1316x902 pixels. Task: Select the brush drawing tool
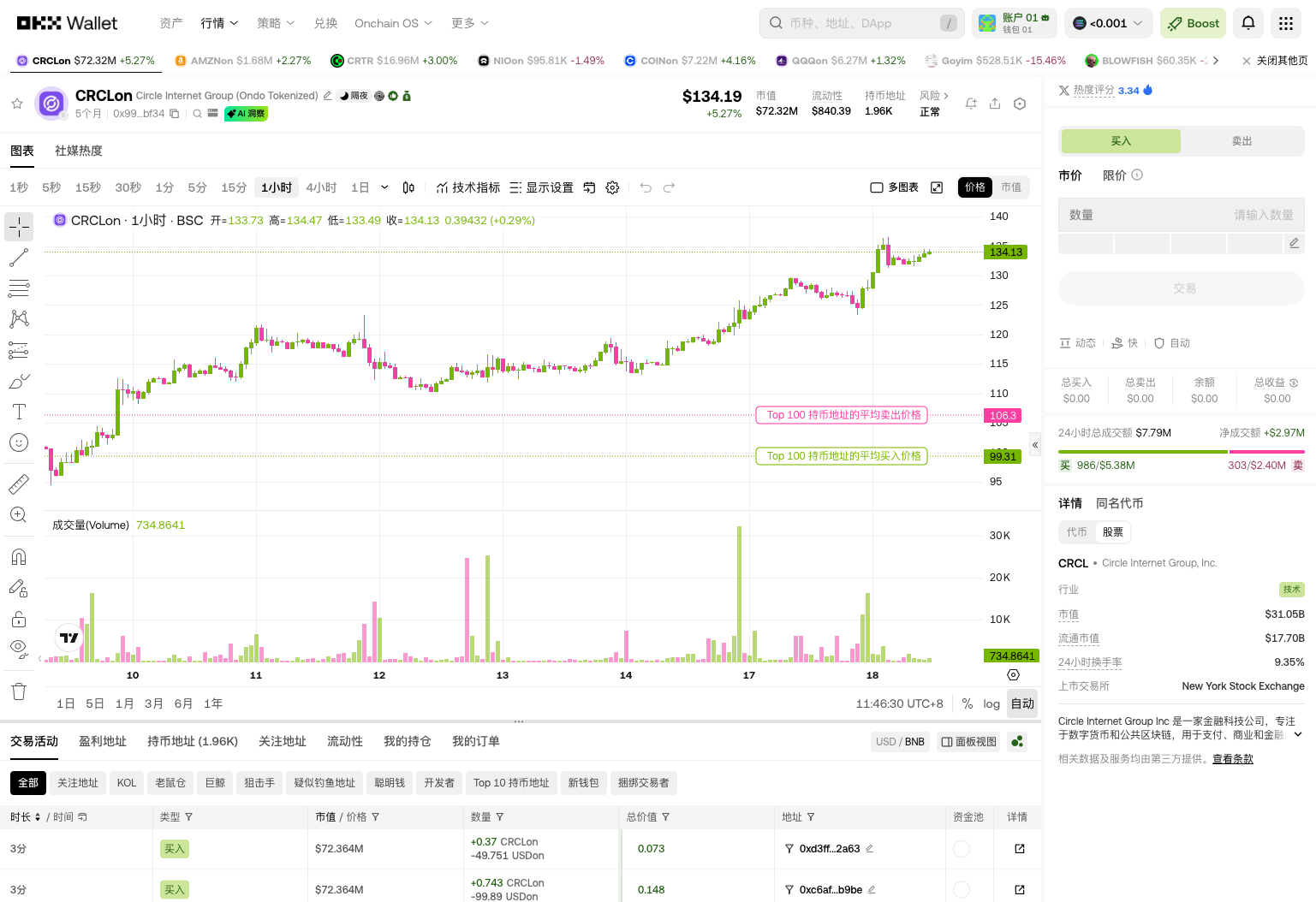(x=19, y=381)
